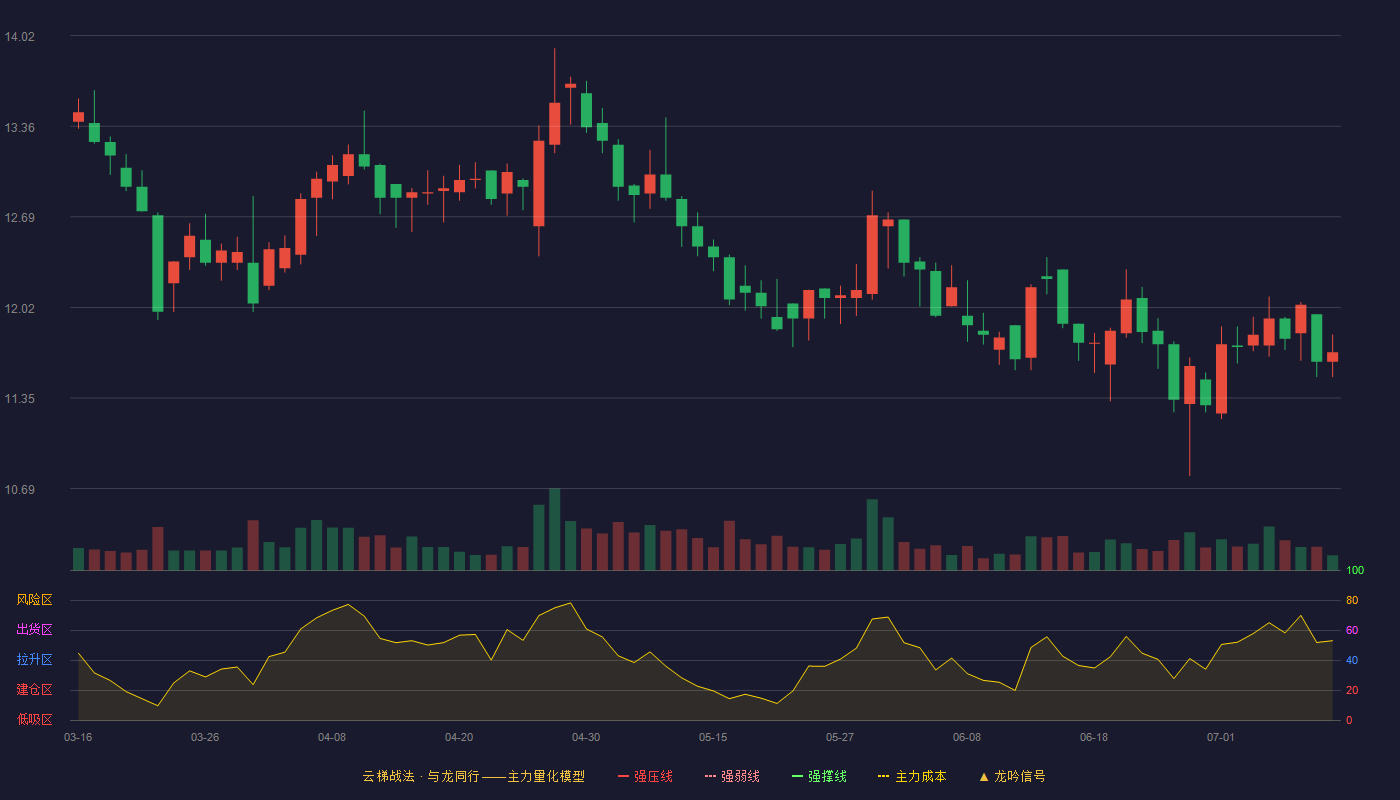The width and height of the screenshot is (1400, 800).
Task: Click the 拉升区 zone label
Action: point(34,660)
